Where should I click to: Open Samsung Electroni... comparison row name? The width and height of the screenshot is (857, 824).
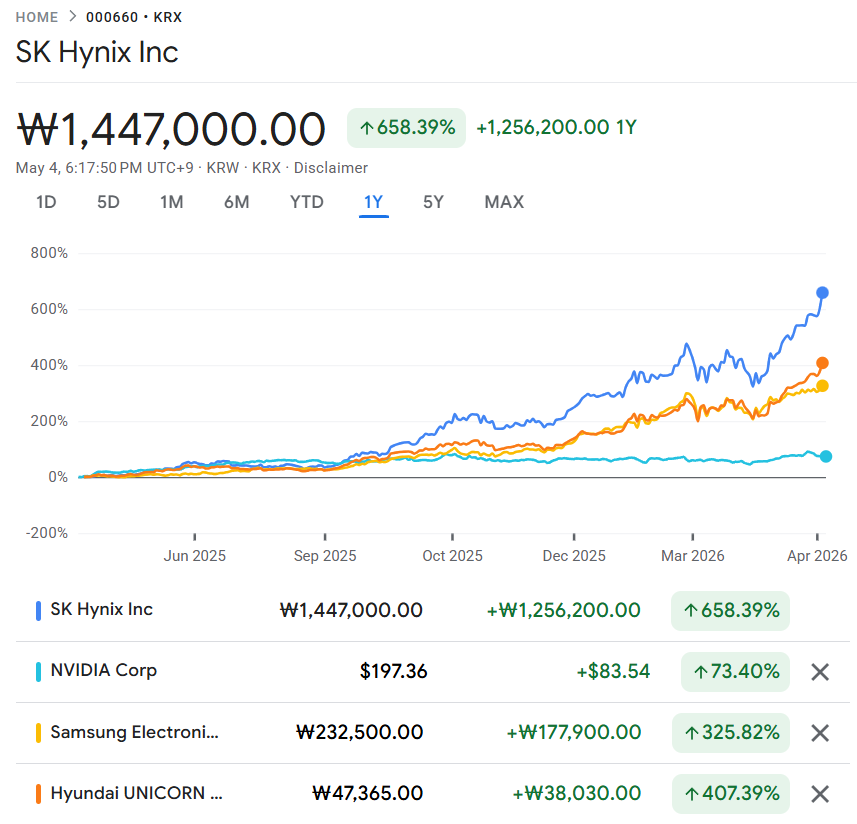click(x=134, y=732)
